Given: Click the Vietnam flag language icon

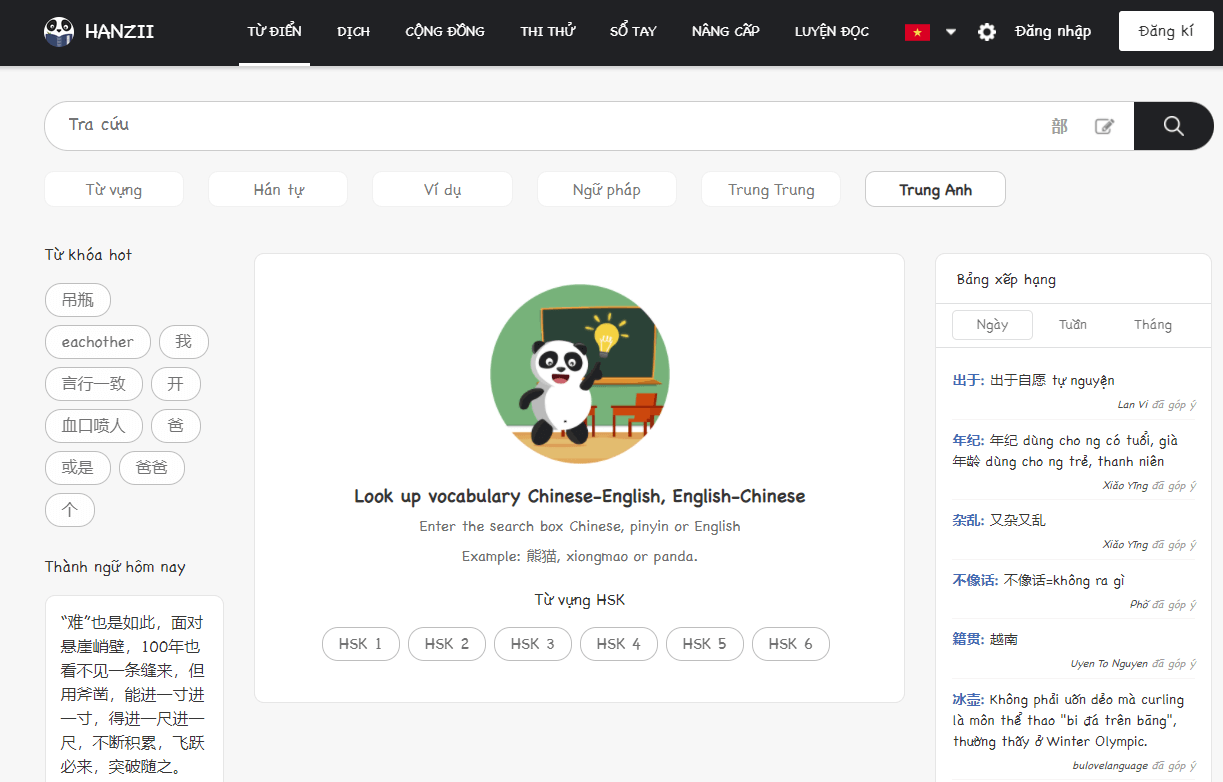Looking at the screenshot, I should point(917,32).
